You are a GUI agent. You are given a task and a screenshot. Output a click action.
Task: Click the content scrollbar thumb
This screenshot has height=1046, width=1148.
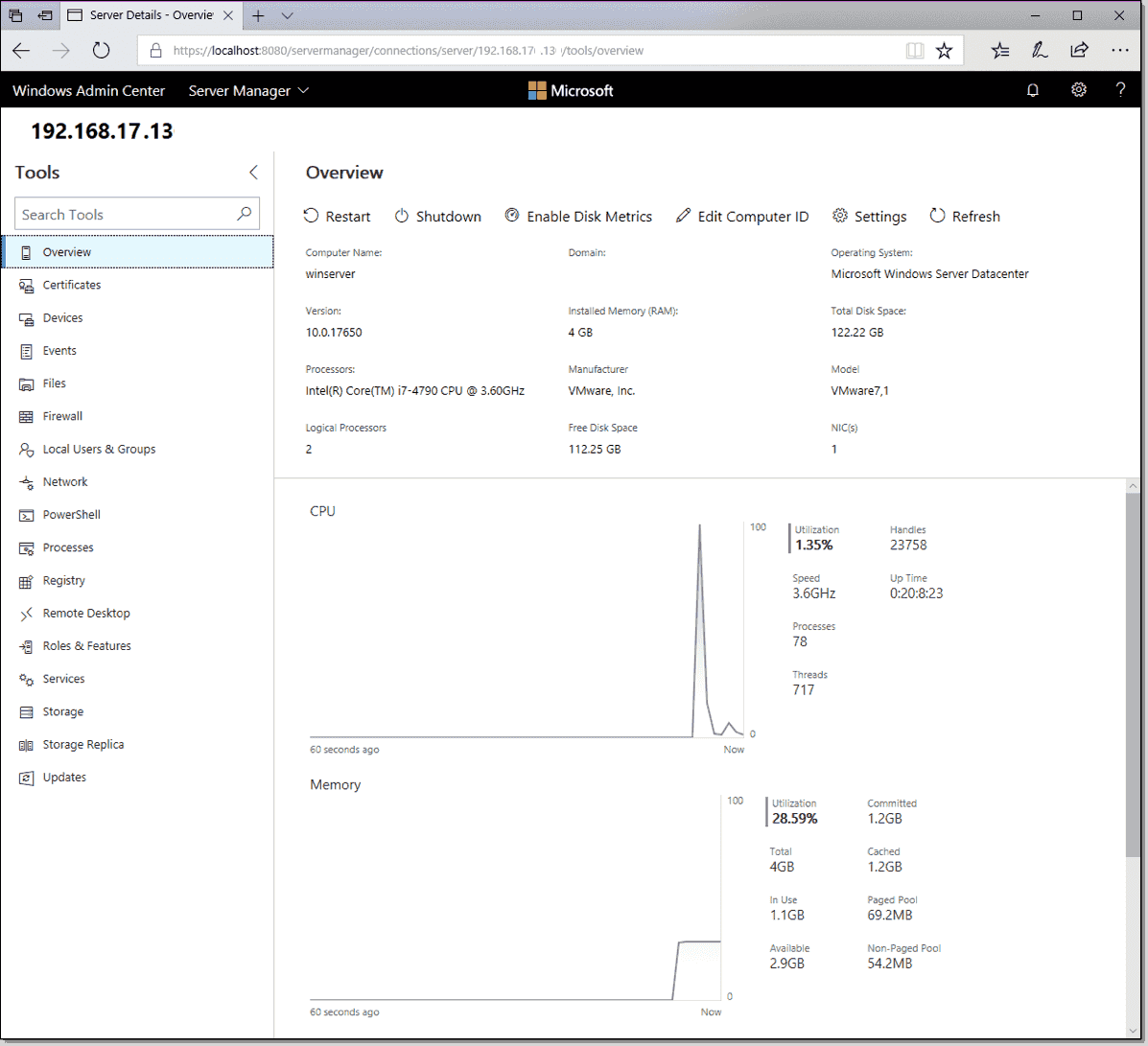coord(1133,673)
